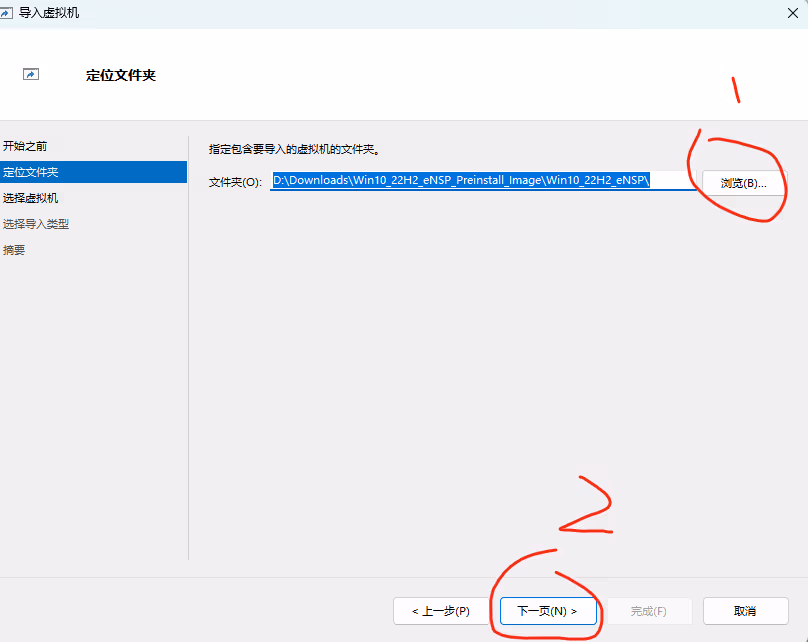Click the 文件夹(O): field label
The image size is (808, 642).
coord(235,182)
